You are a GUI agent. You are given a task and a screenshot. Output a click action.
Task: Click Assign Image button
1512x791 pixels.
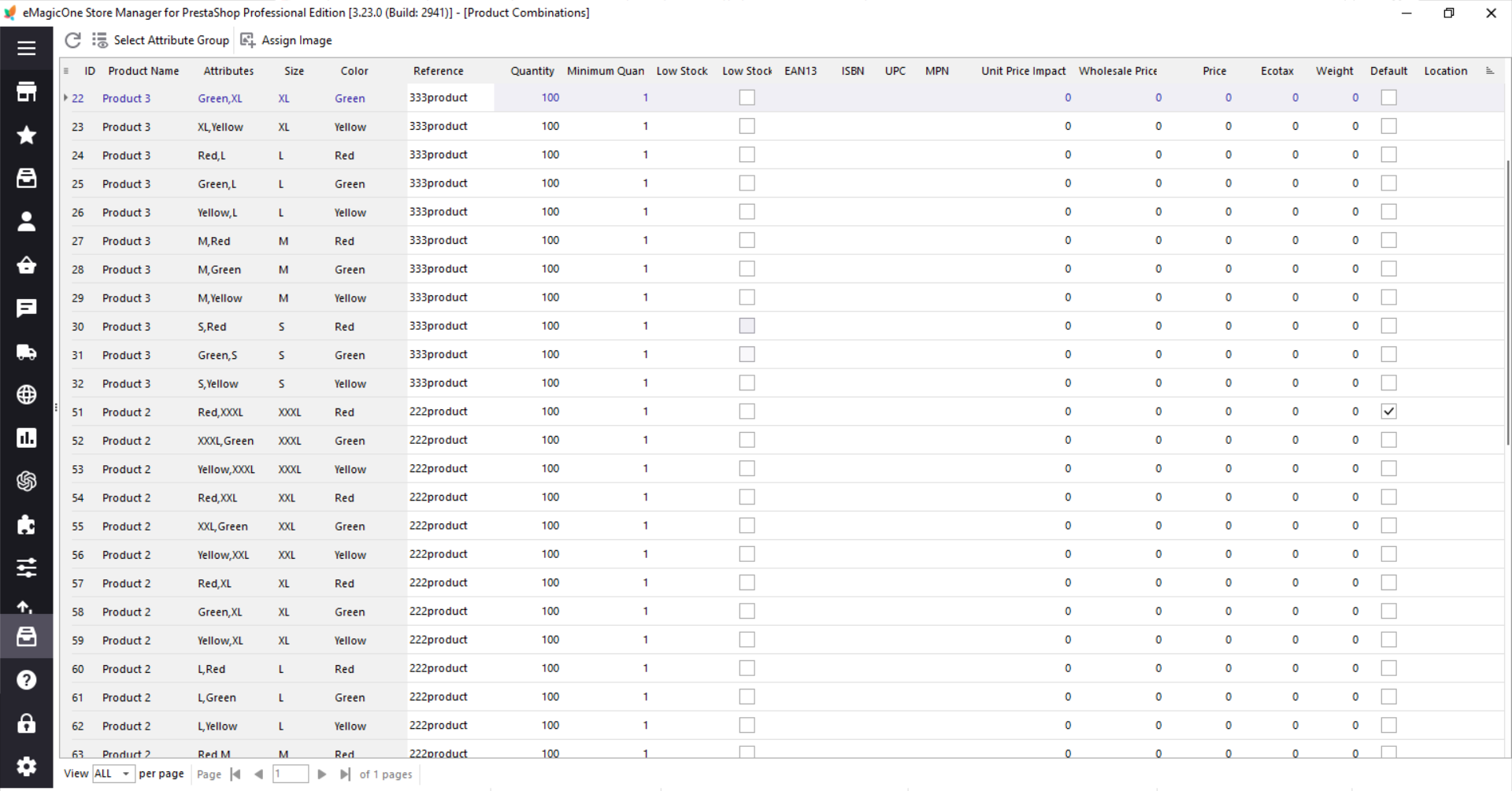click(x=286, y=40)
